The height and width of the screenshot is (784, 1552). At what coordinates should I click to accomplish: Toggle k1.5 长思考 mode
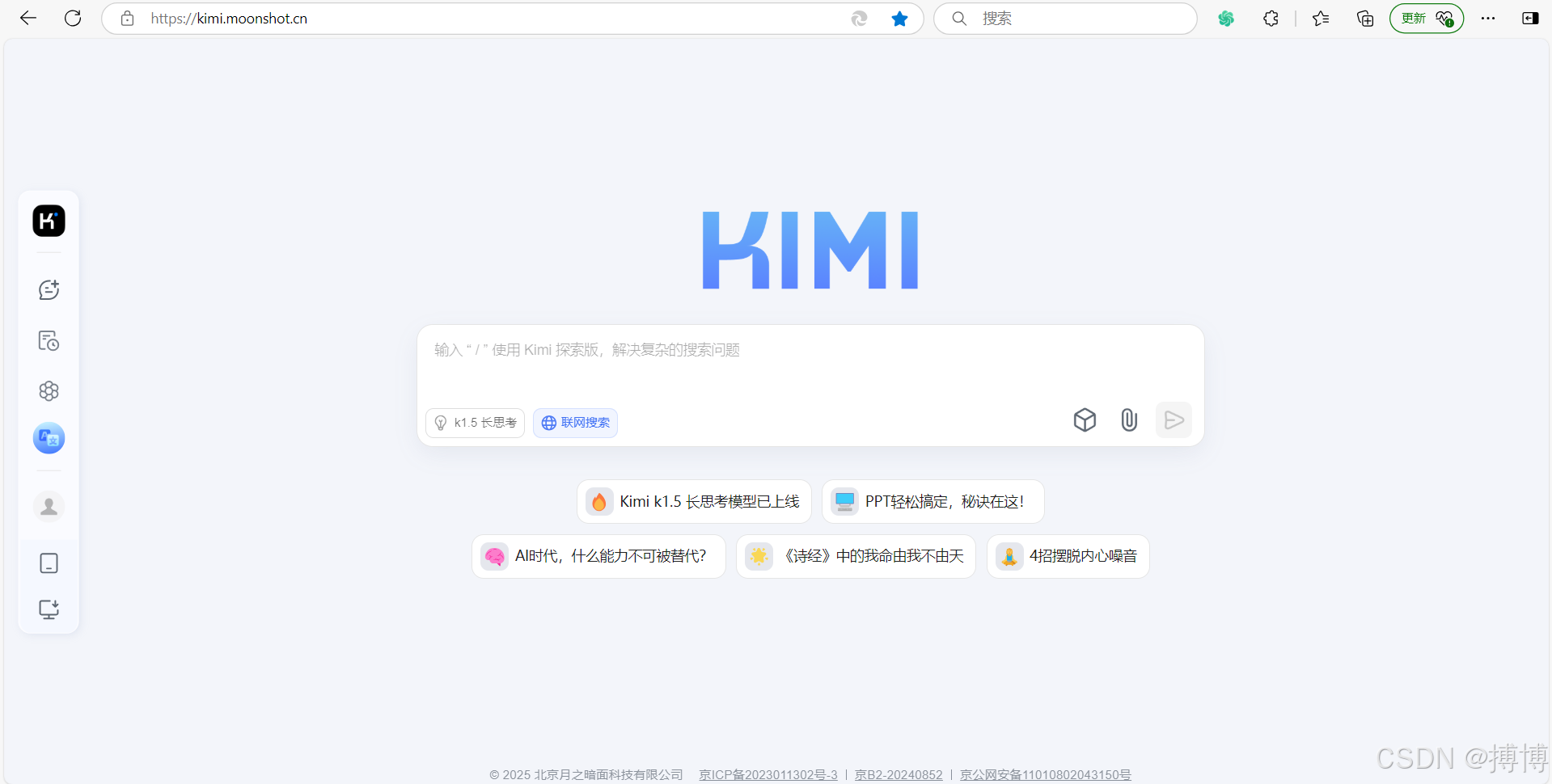475,423
